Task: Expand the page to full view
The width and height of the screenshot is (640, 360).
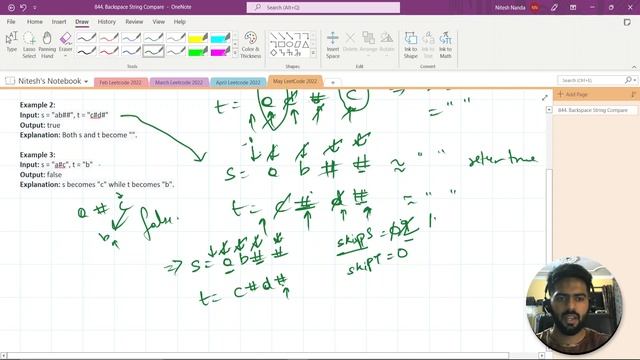Action: coord(544,98)
